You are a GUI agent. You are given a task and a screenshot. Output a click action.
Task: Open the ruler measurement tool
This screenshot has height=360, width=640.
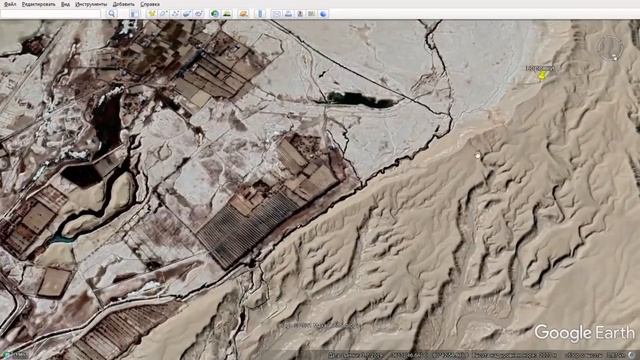coord(260,14)
